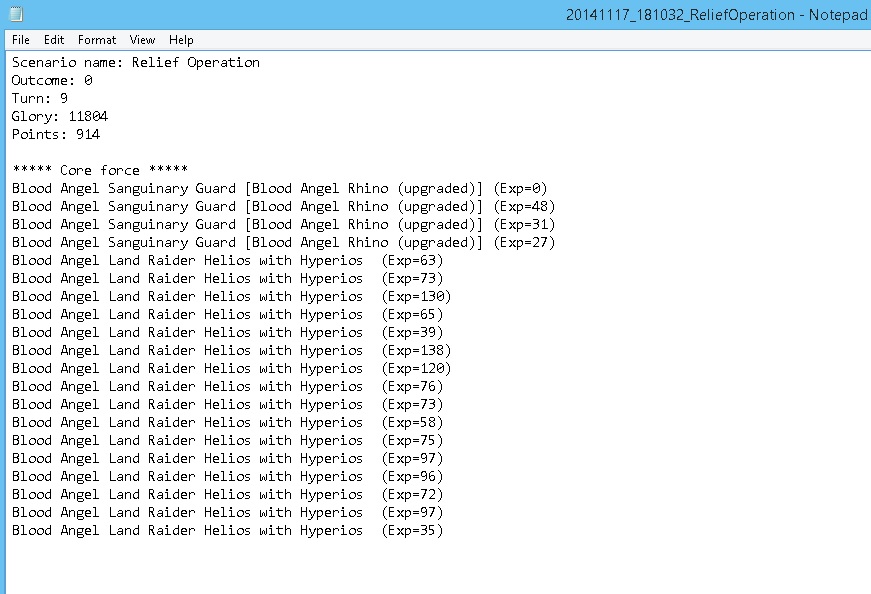Place cursor in the Scenario name line
This screenshot has width=871, height=594.
[x=135, y=62]
